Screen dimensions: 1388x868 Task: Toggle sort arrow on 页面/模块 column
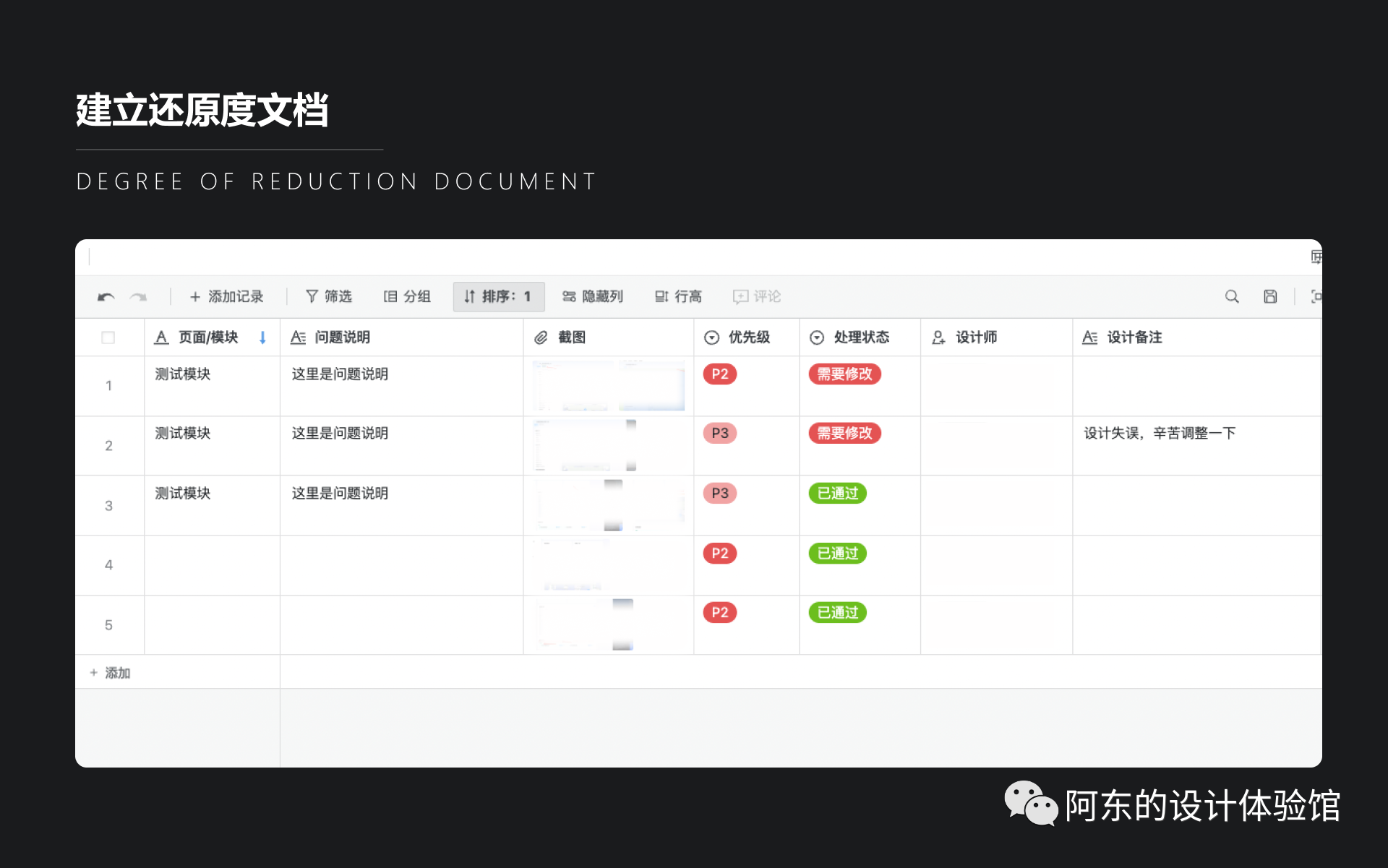(x=262, y=338)
